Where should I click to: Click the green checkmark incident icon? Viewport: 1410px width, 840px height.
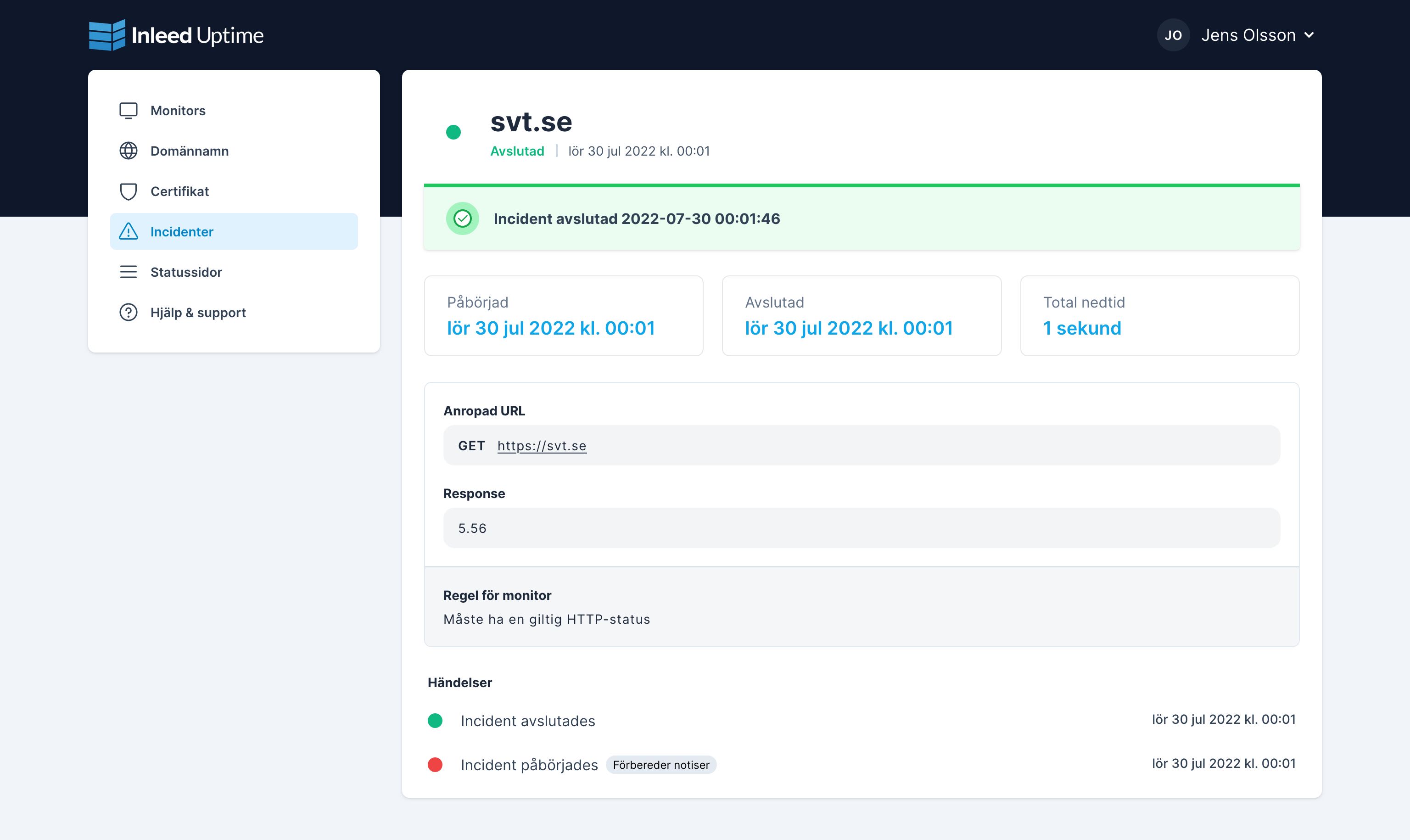[x=462, y=218]
